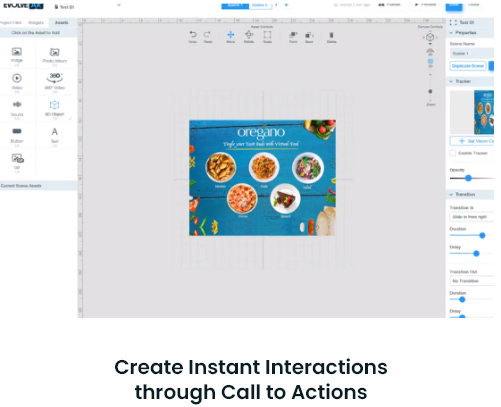This screenshot has width=501, height=407.
Task: Open the project name dropdown arrow
Action: pyautogui.click(x=119, y=5)
